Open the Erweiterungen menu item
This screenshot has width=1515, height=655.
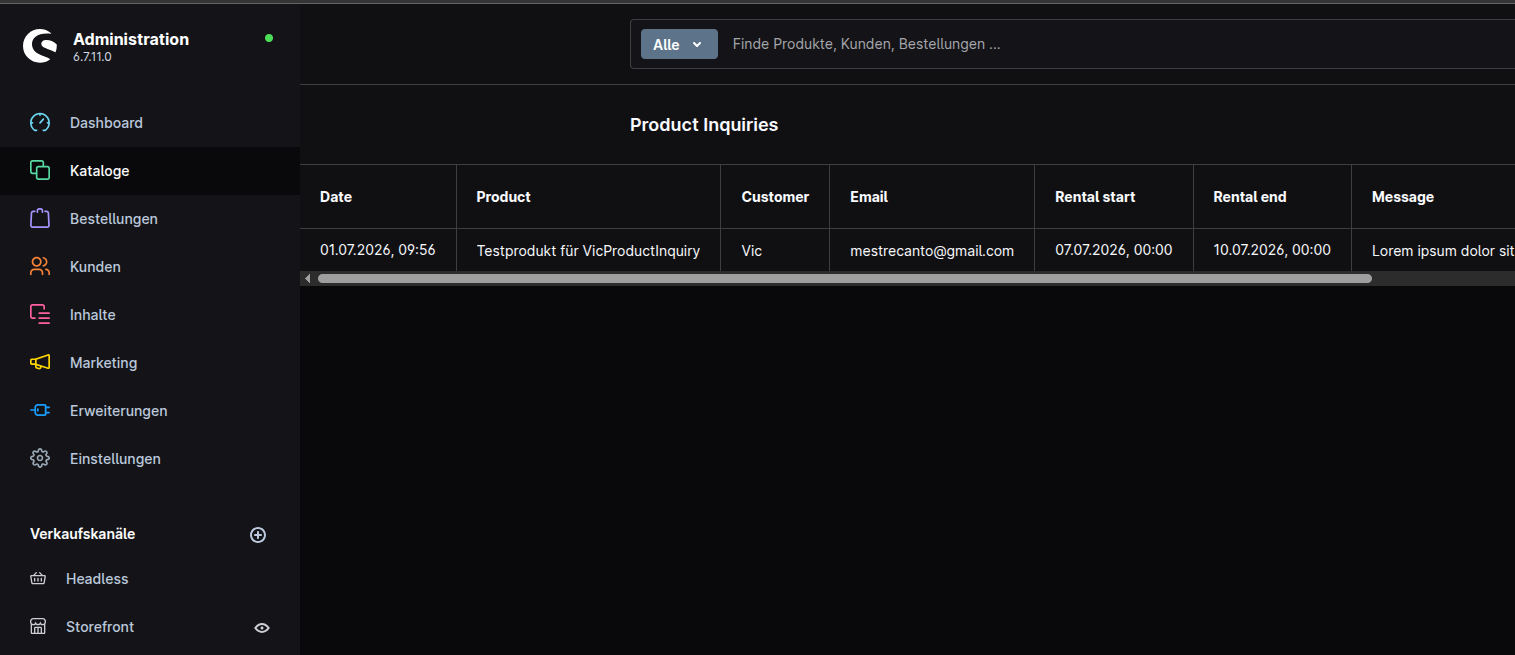click(150, 411)
